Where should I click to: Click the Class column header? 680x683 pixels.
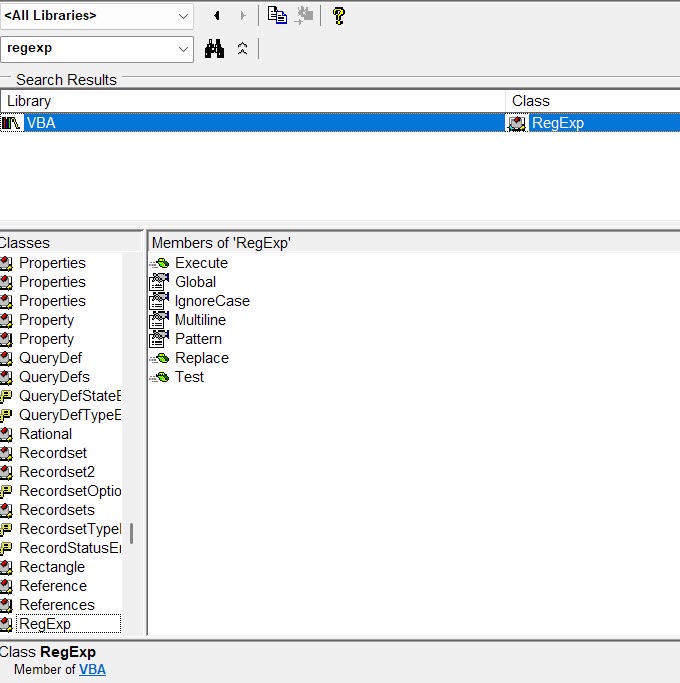(x=592, y=101)
